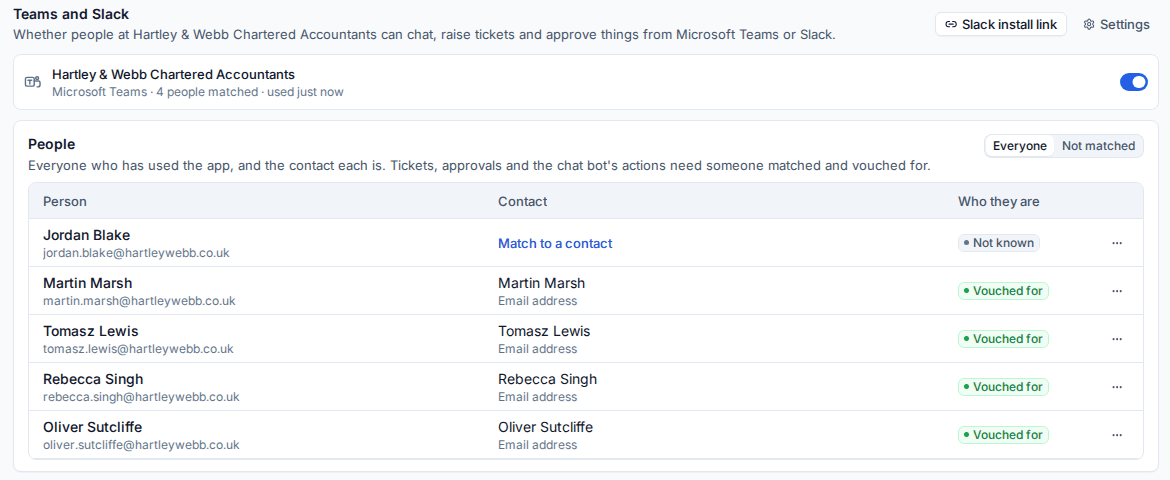Image resolution: width=1170 pixels, height=480 pixels.
Task: Click Jordan Blake name in Person column
Action: point(87,235)
